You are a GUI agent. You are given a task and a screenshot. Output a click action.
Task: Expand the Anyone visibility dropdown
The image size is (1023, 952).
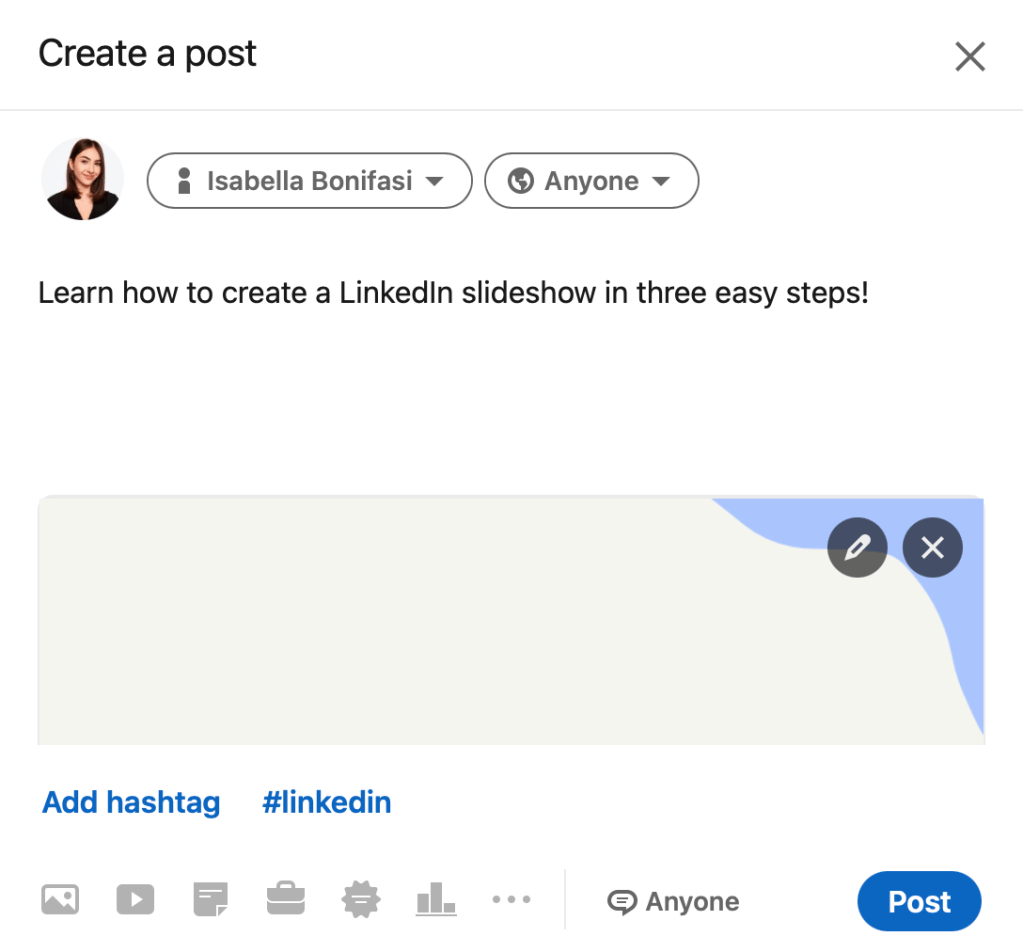pos(591,181)
